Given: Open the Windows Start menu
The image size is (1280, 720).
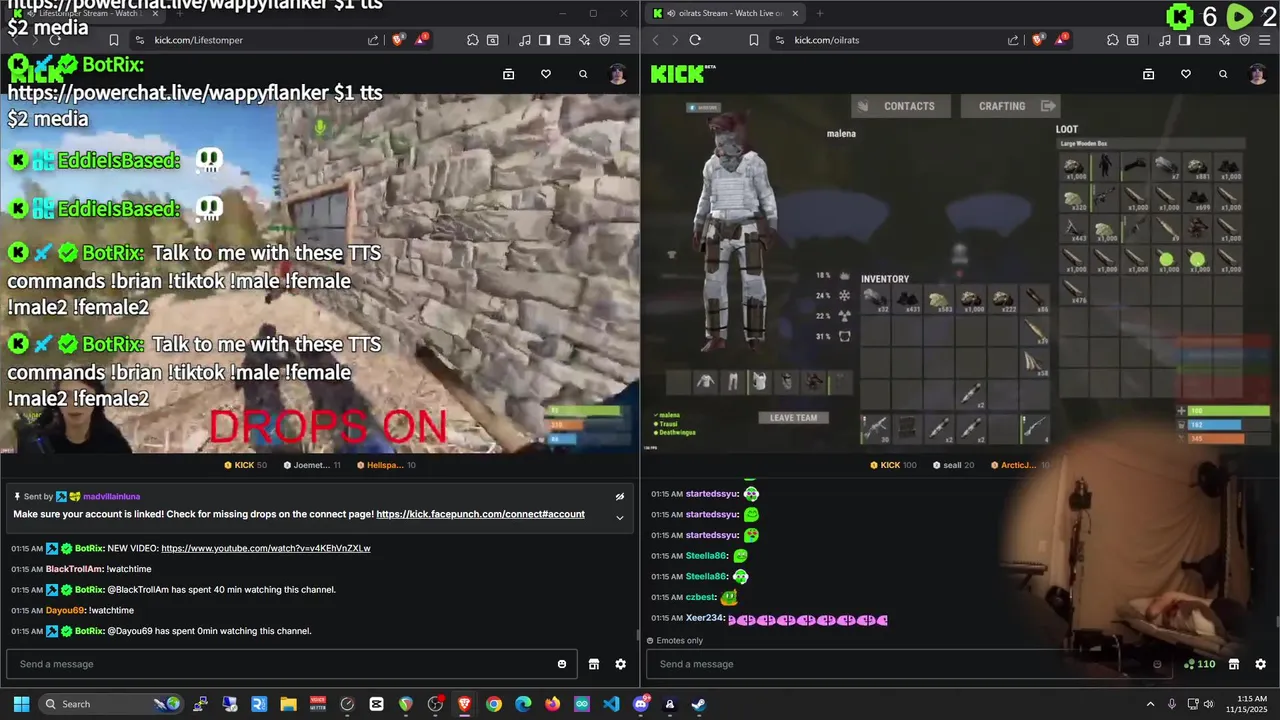Looking at the screenshot, I should coord(21,704).
